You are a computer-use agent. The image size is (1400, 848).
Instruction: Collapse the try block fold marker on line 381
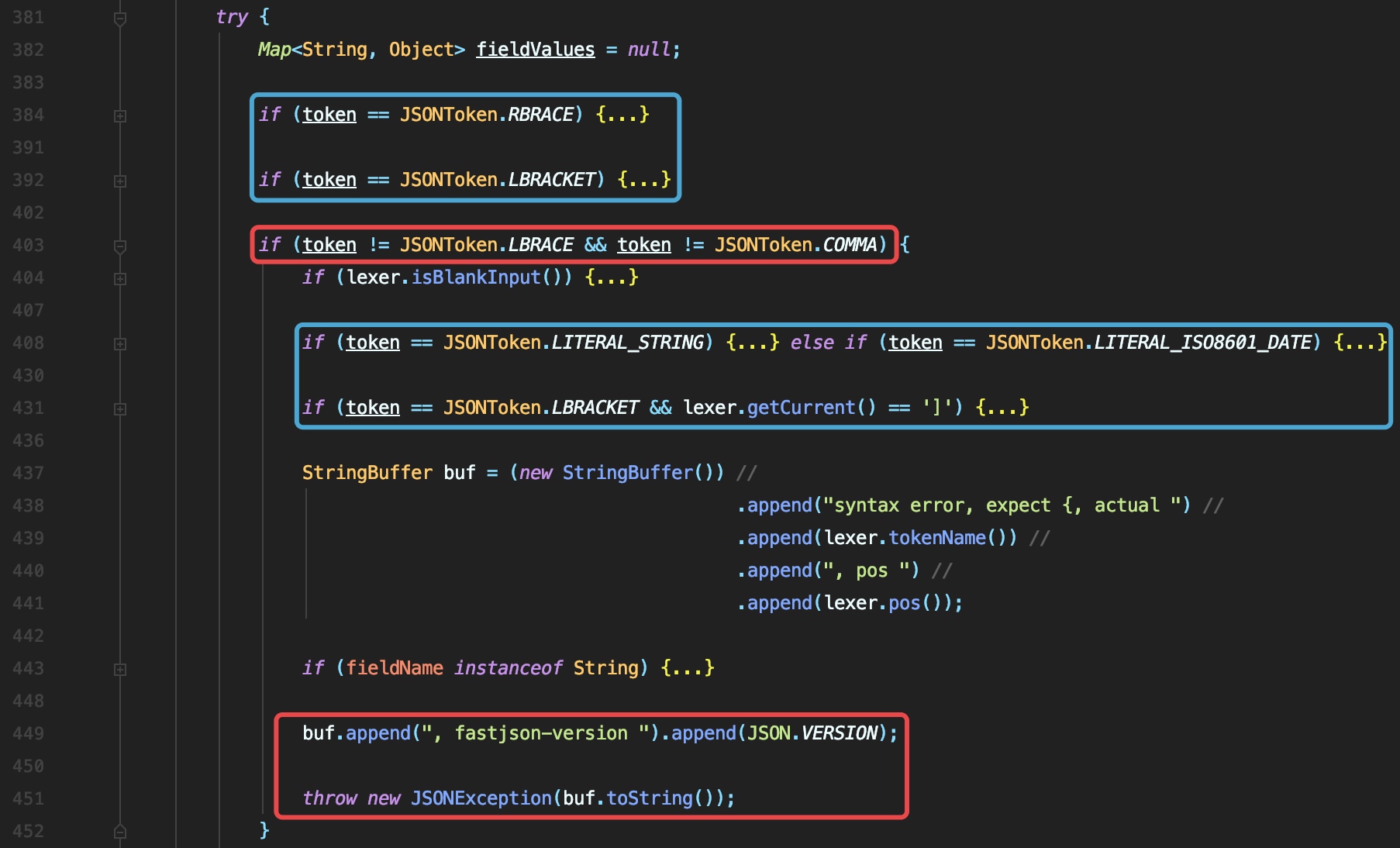point(120,19)
